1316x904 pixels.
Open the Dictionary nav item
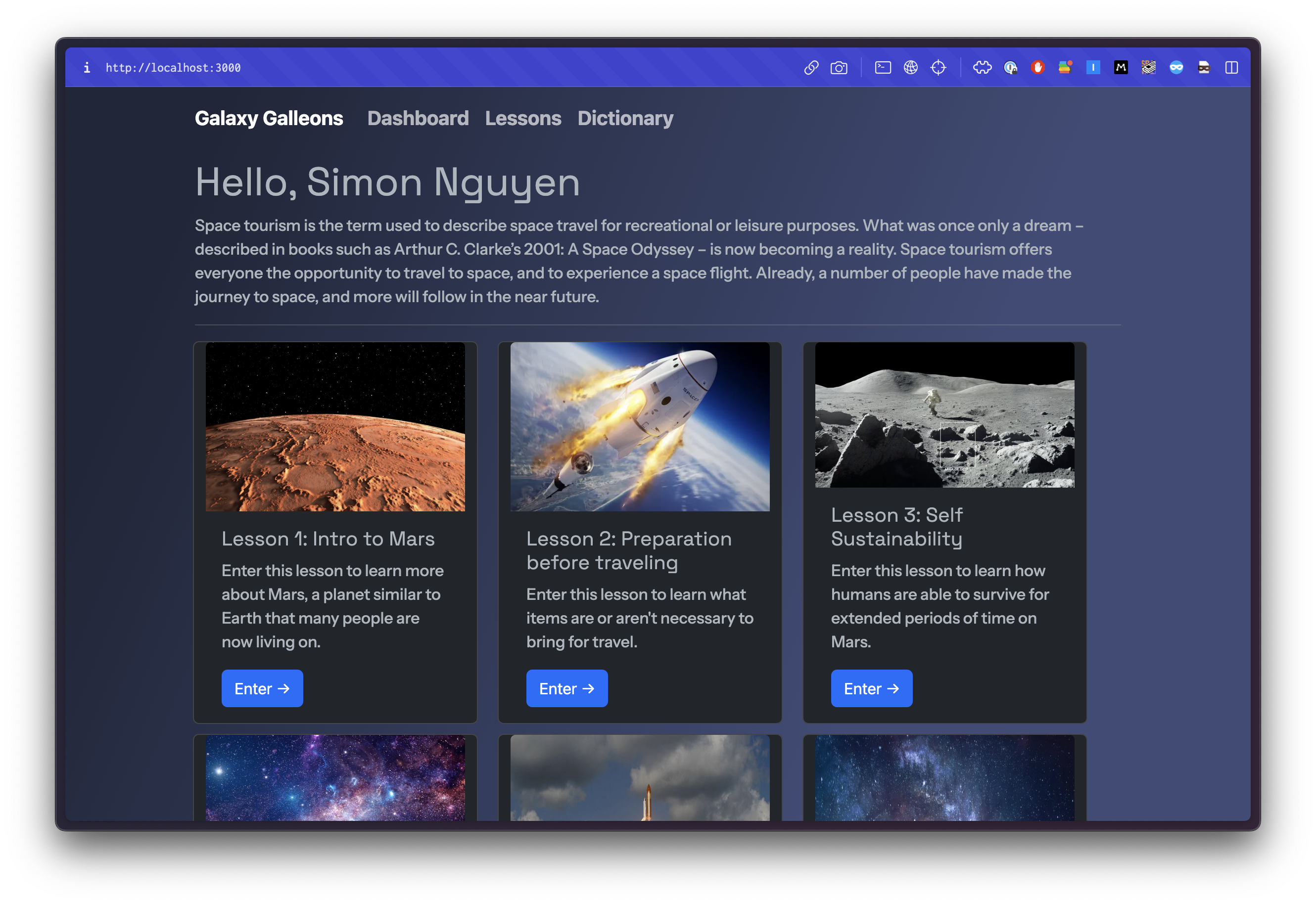(x=625, y=118)
